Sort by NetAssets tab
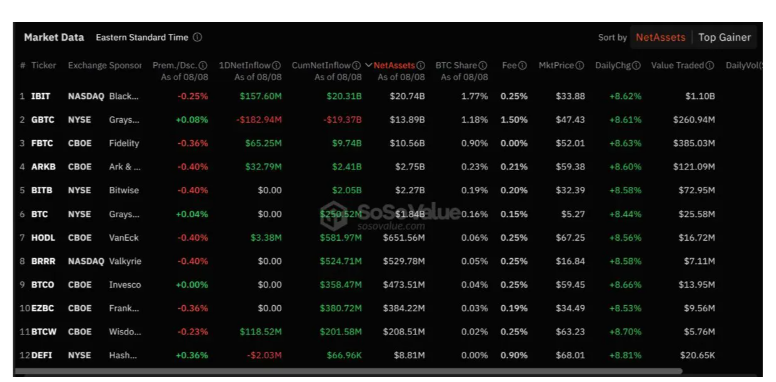The height and width of the screenshot is (382, 776). coord(661,38)
